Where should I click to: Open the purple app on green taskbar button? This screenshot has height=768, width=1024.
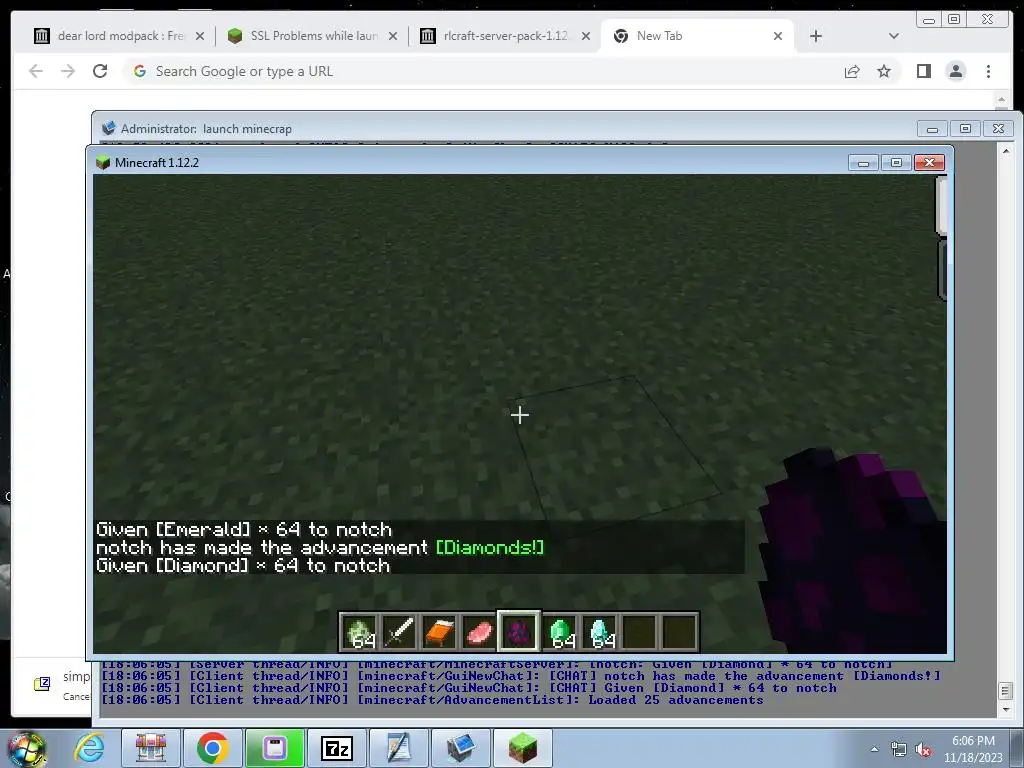275,748
